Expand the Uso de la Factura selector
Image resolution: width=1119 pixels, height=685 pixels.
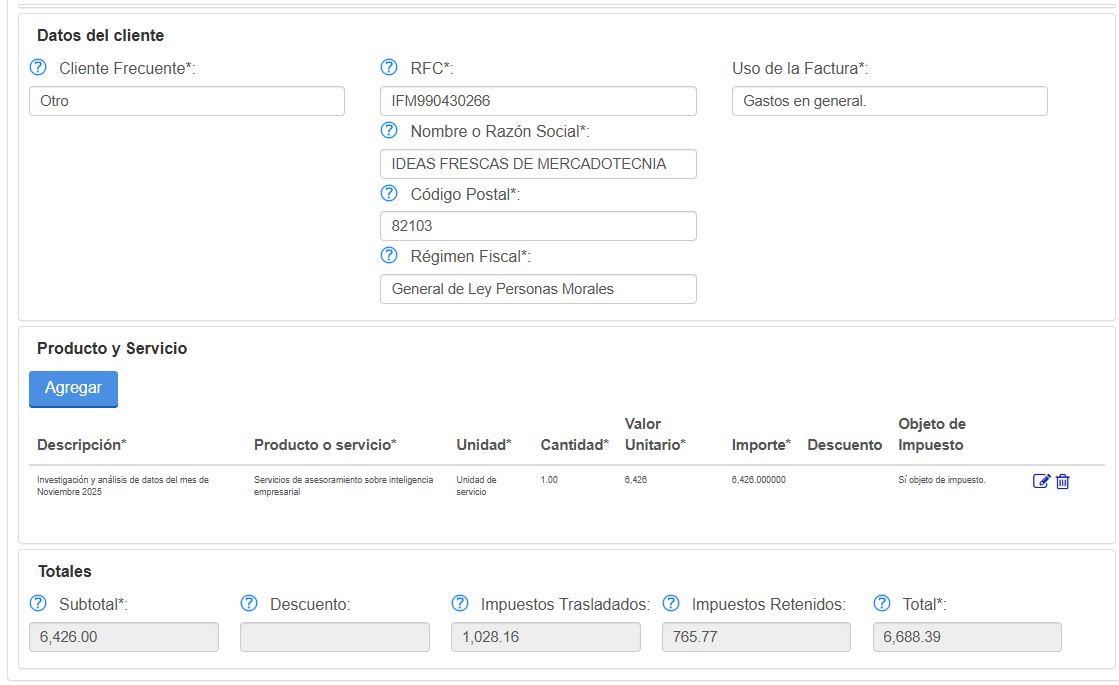[889, 101]
